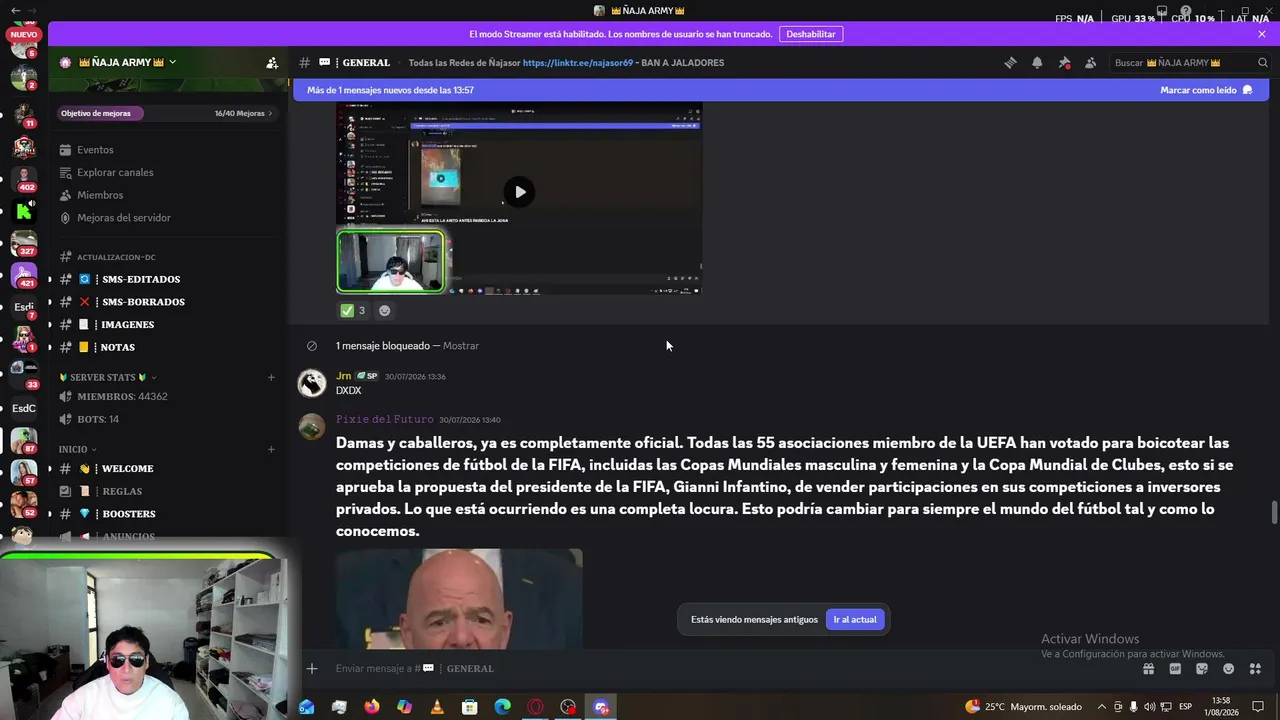Expand the 16/40 Mejoras arrow
1280x720 pixels.
[x=270, y=113]
